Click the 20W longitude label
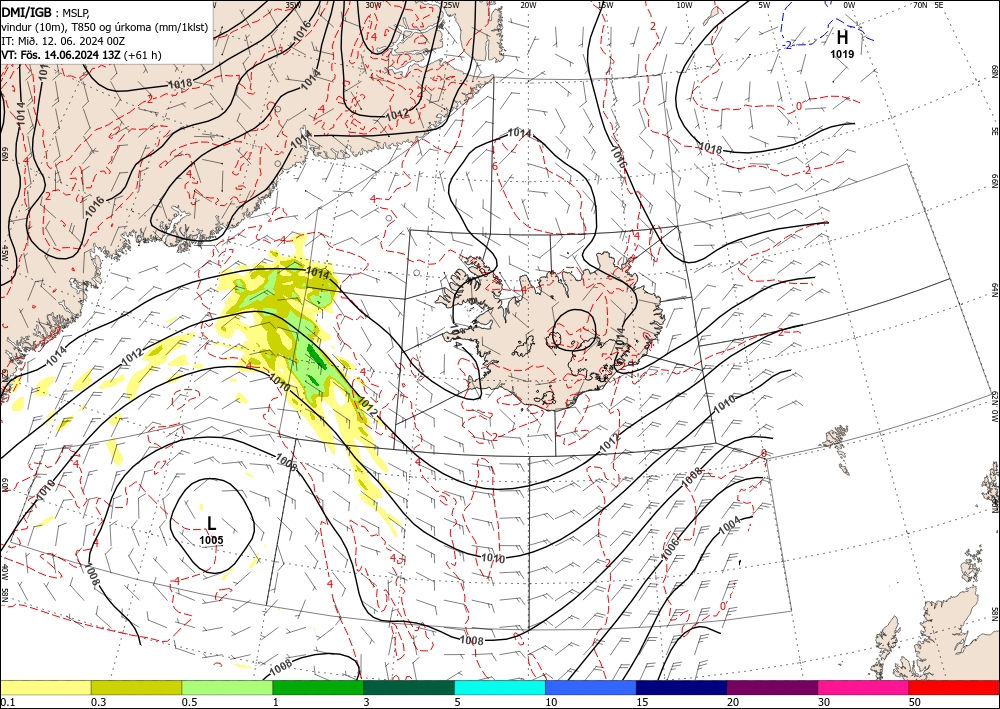 527,4
